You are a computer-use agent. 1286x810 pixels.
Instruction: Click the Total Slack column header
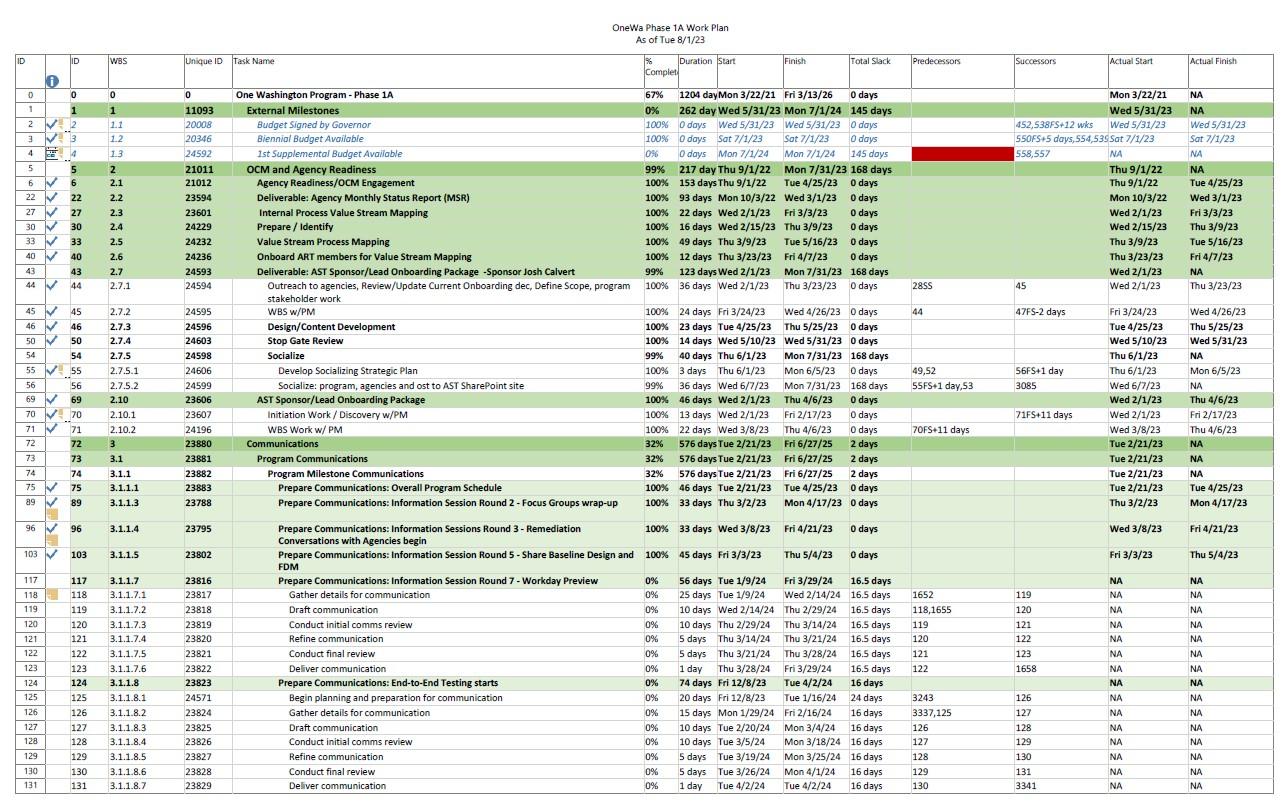872,61
